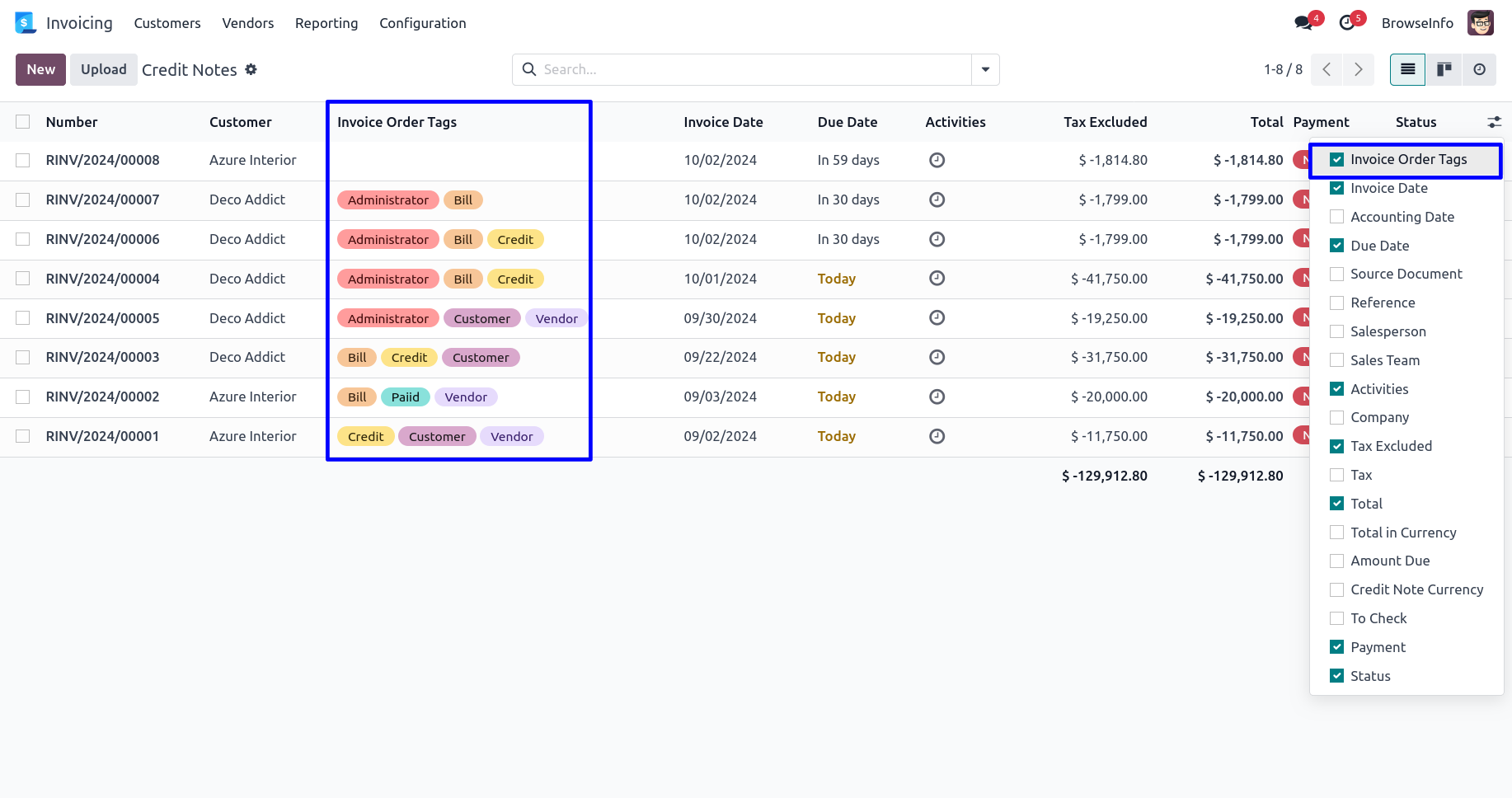Click the Upload button
This screenshot has height=798, width=1512.
click(x=103, y=69)
